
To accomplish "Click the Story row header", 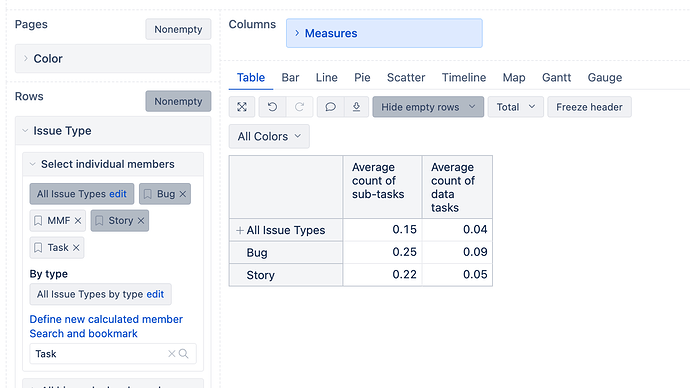I will (x=286, y=275).
